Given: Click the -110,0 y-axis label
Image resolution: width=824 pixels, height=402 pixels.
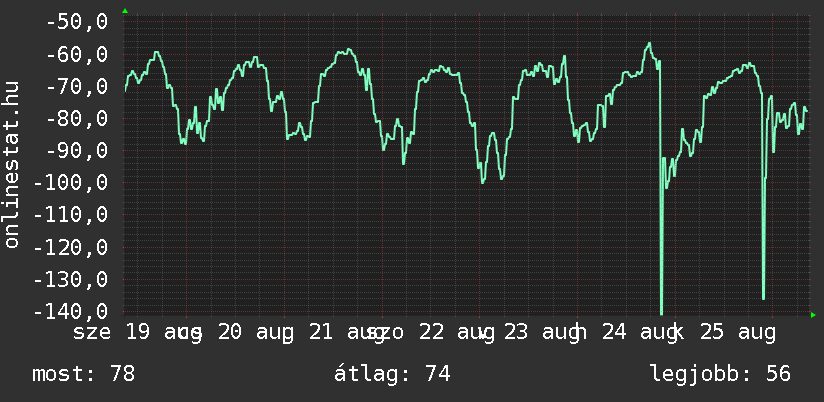Looking at the screenshot, I should click(70, 215).
